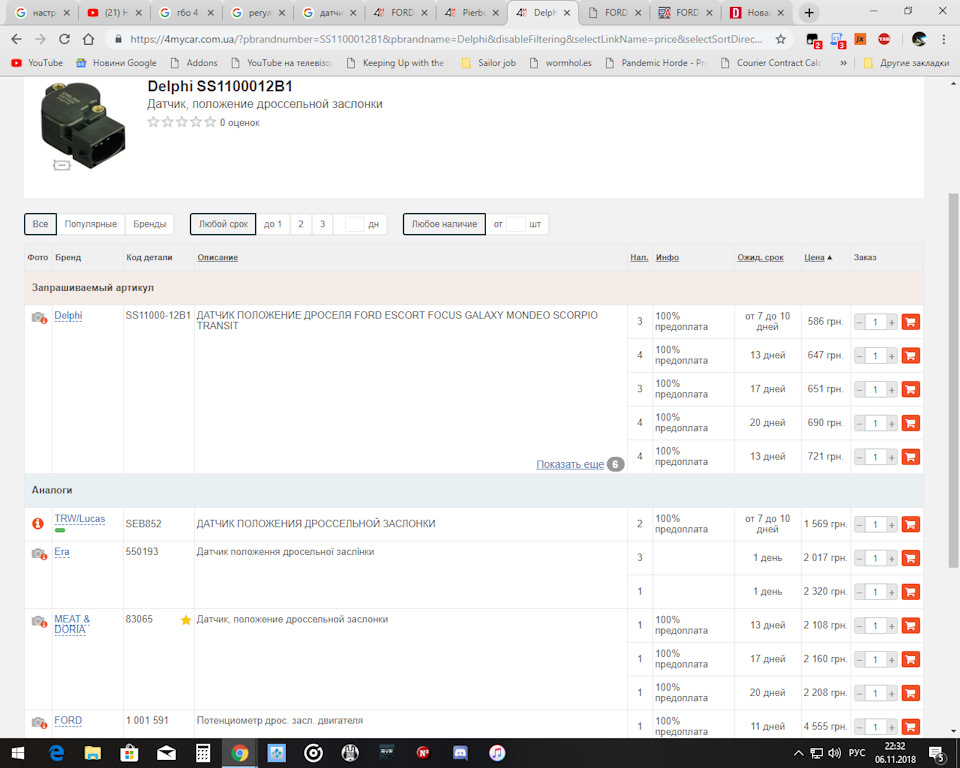Decrease quantity for the 586 грн. offer
The height and width of the screenshot is (768, 960).
tap(860, 322)
